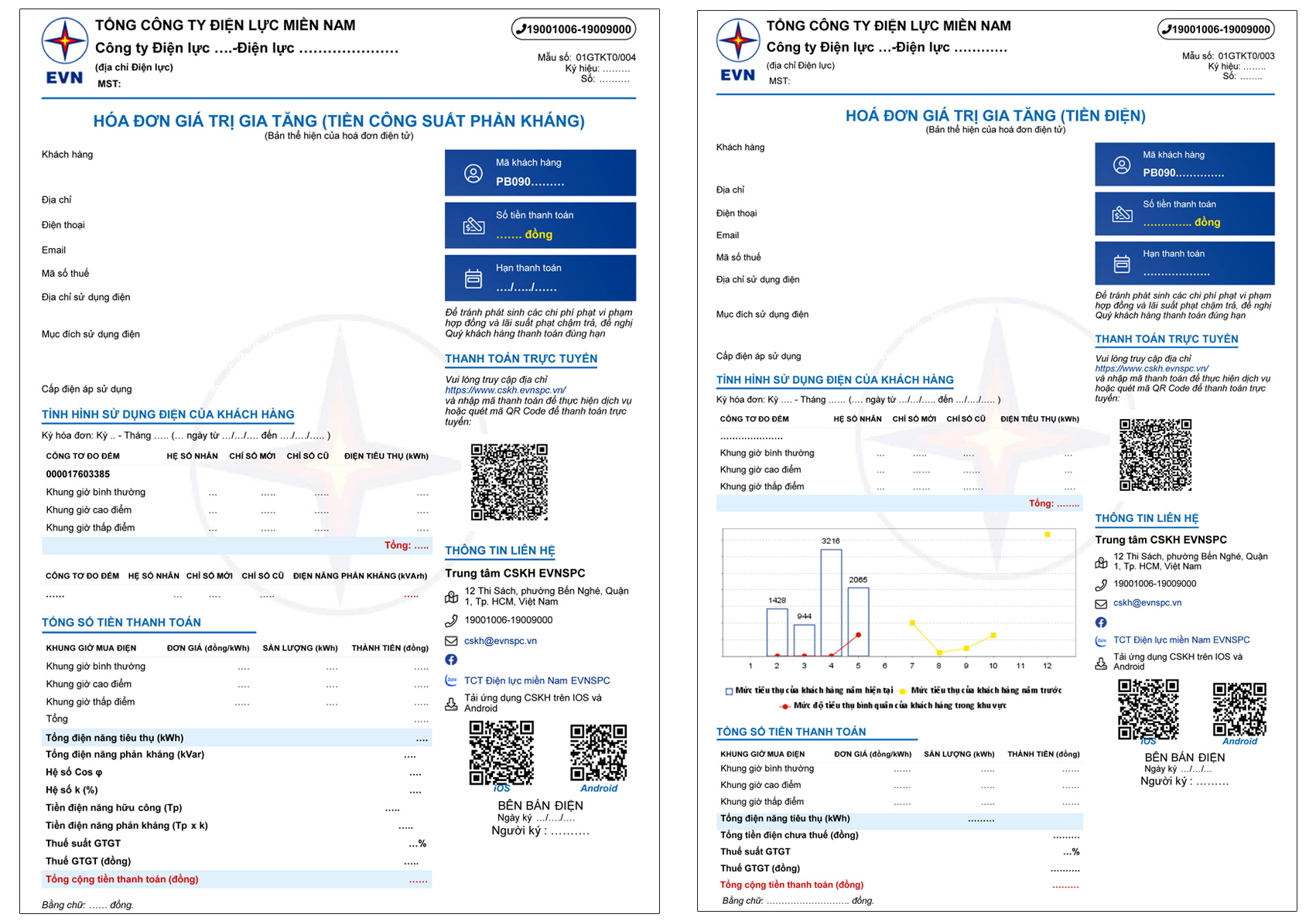
Task: Click the Mã khách hàng box on right invoice
Action: tap(1184, 164)
